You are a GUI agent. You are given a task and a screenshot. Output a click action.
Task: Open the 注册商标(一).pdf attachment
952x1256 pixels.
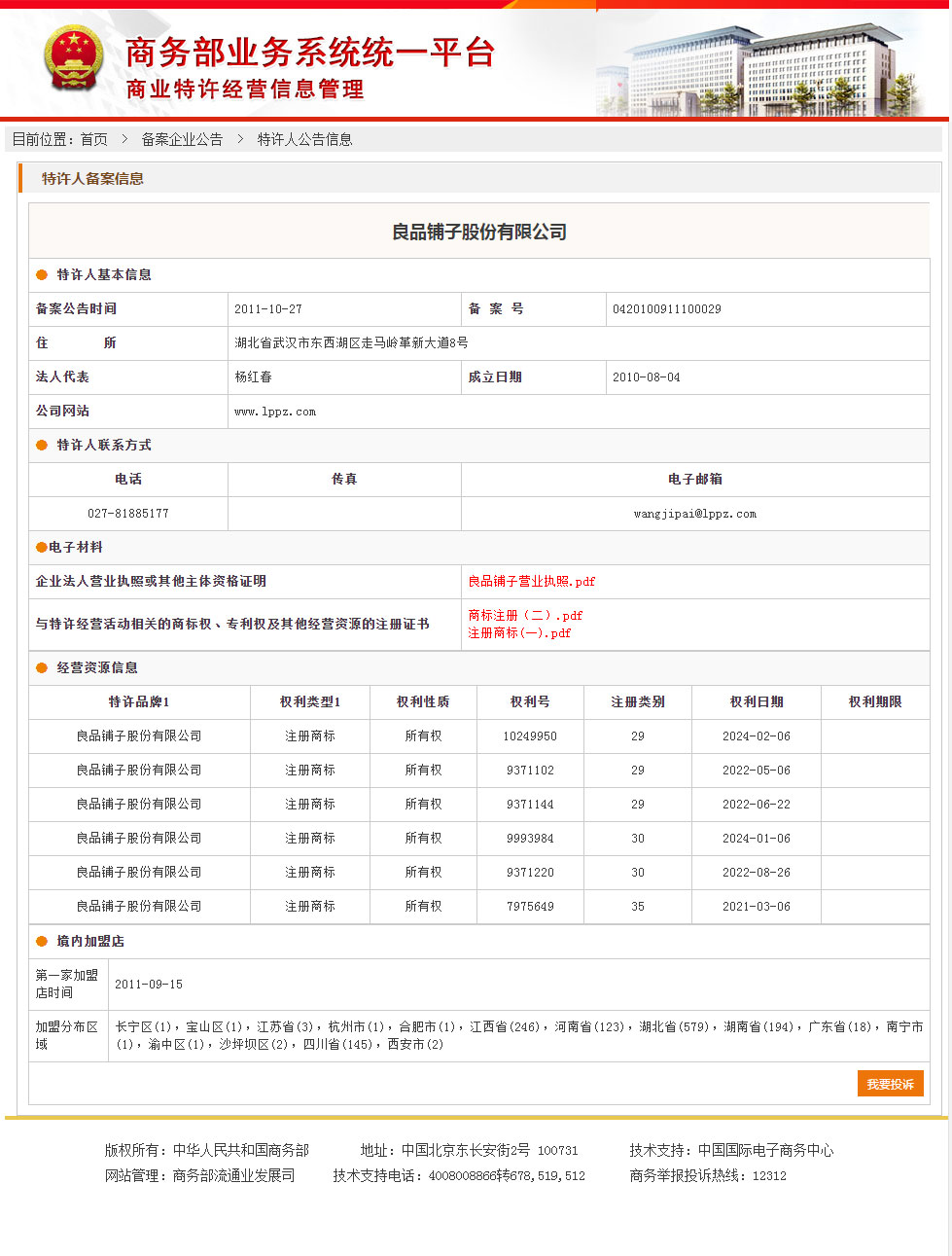pos(519,632)
